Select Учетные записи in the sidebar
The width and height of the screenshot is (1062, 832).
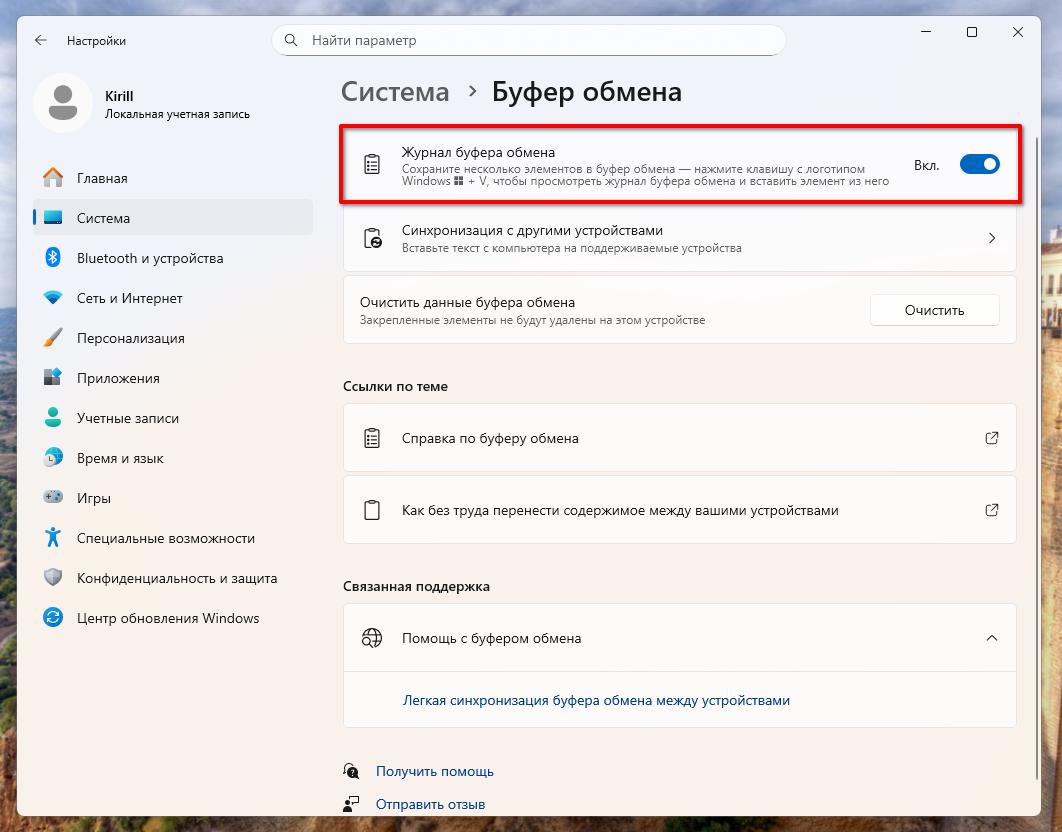coord(128,418)
